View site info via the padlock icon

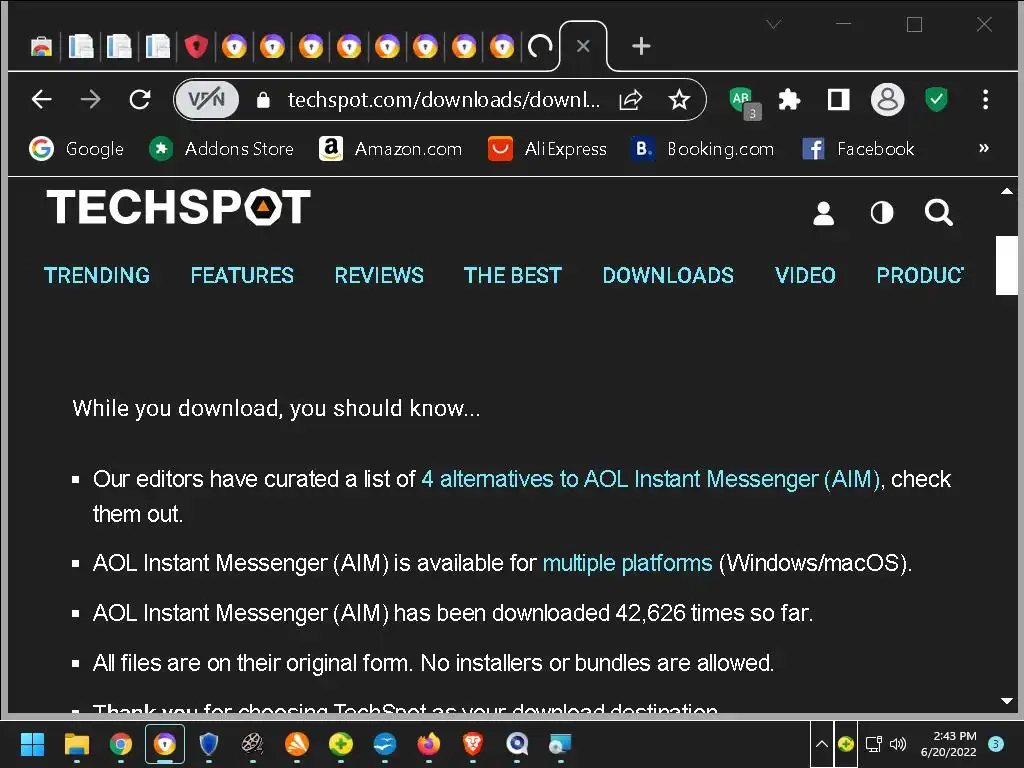[x=263, y=100]
